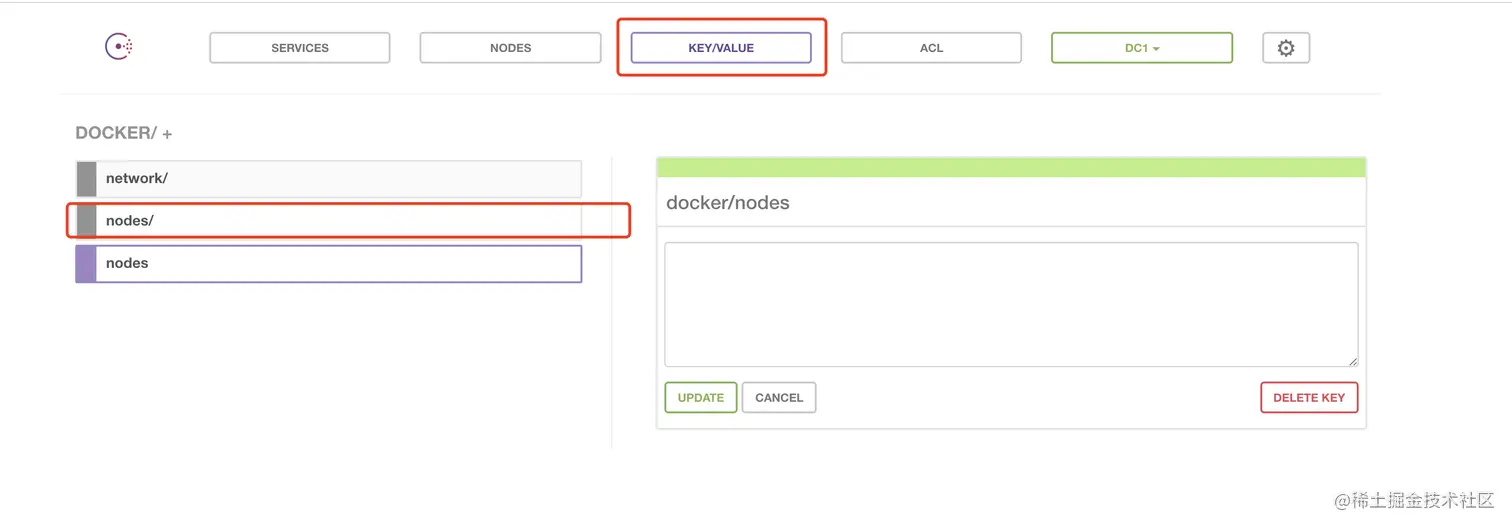Cancel editing the key
Viewport: 1512px width, 528px height.
[x=779, y=397]
